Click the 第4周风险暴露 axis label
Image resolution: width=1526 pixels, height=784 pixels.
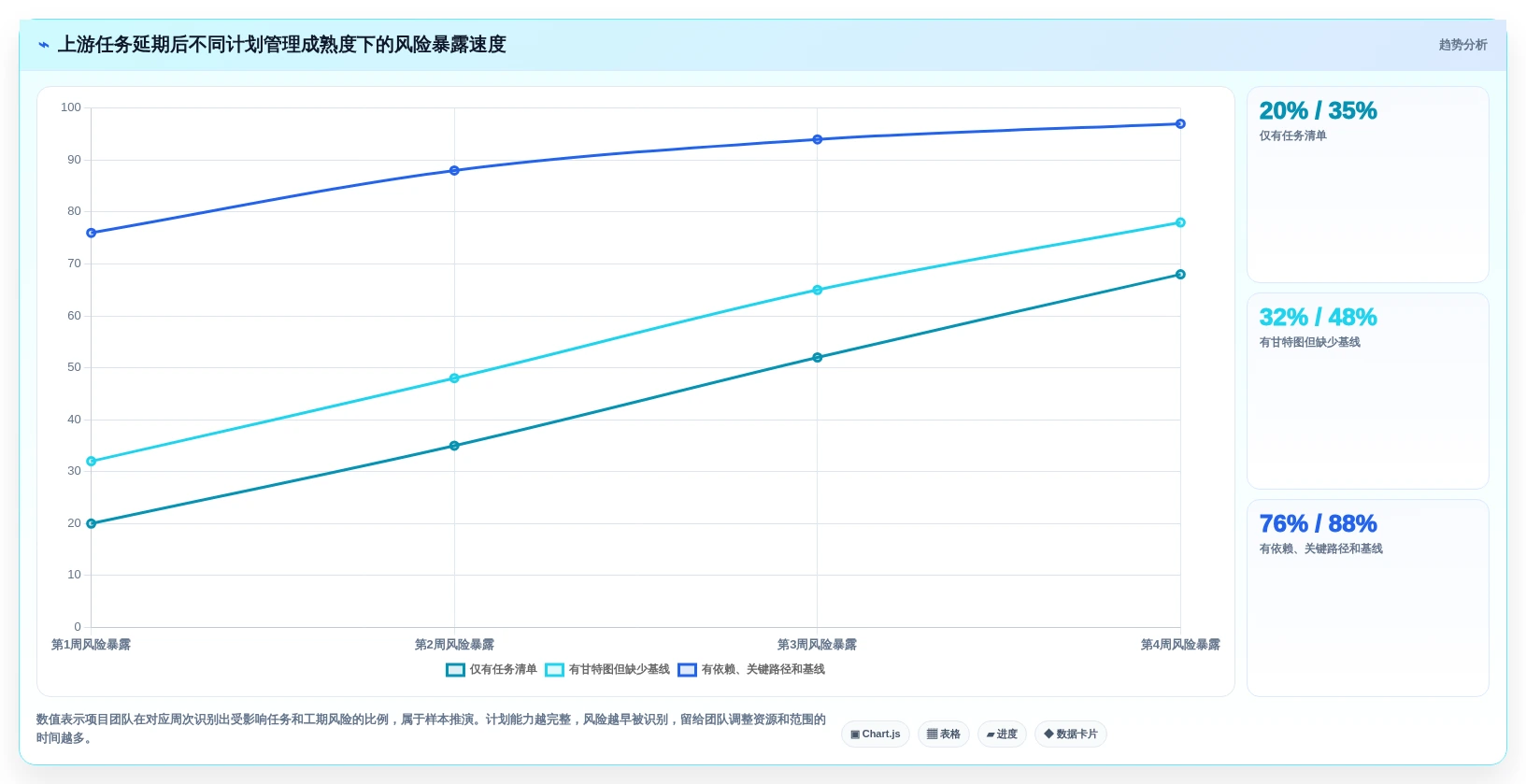tap(1180, 645)
